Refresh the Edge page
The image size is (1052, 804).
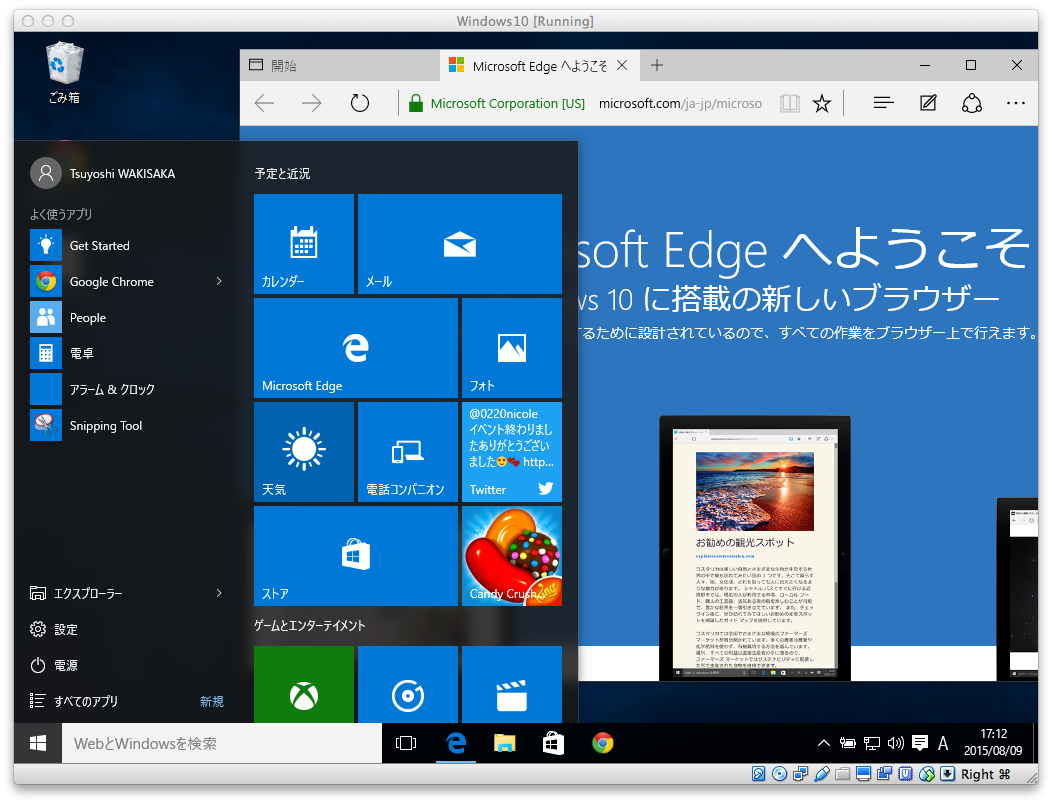point(360,103)
